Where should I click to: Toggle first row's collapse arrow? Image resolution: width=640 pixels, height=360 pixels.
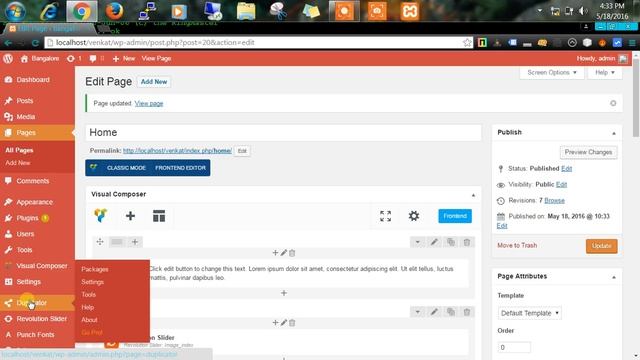click(418, 242)
